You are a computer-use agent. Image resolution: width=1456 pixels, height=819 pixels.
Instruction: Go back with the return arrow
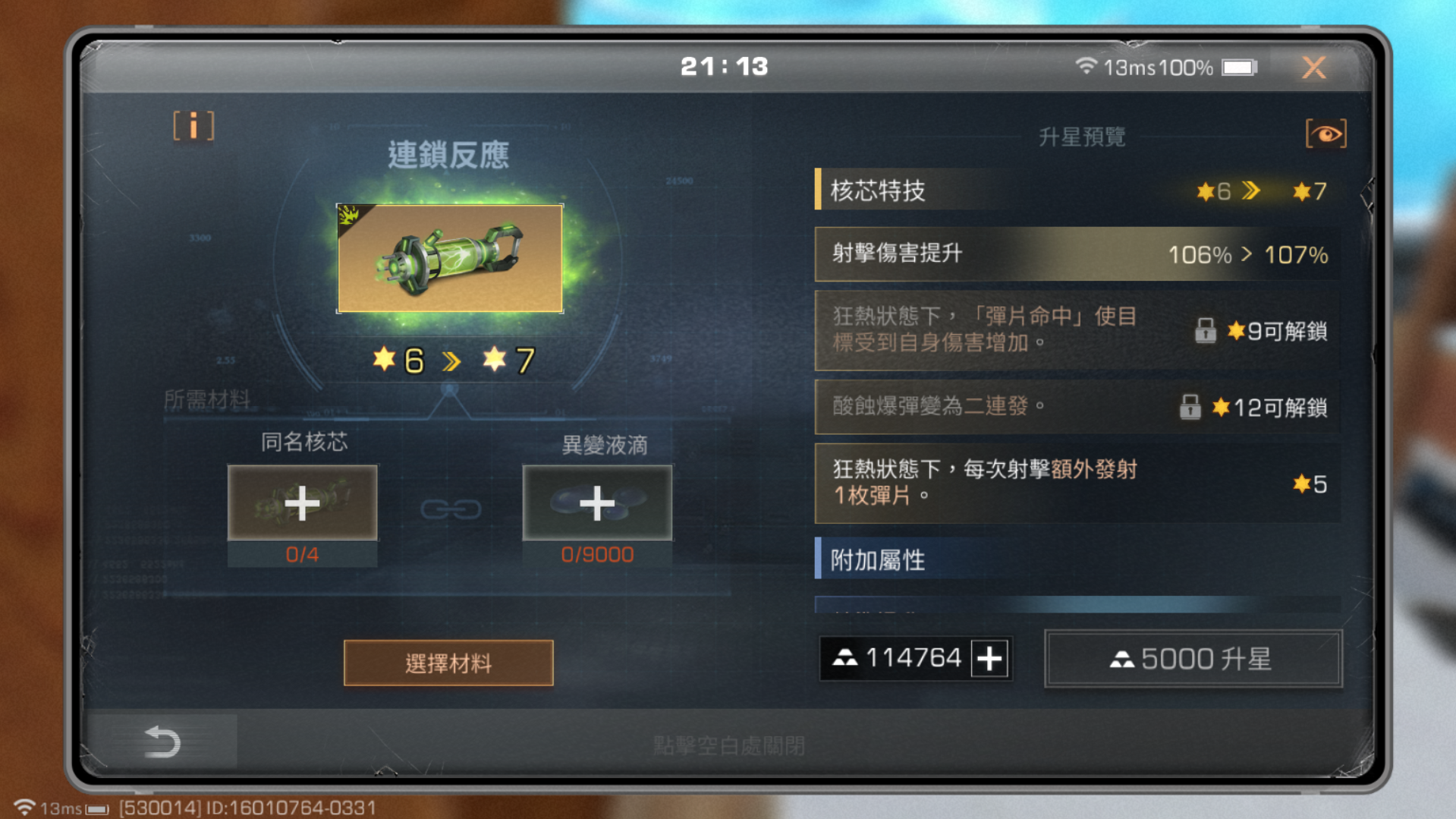tap(162, 742)
